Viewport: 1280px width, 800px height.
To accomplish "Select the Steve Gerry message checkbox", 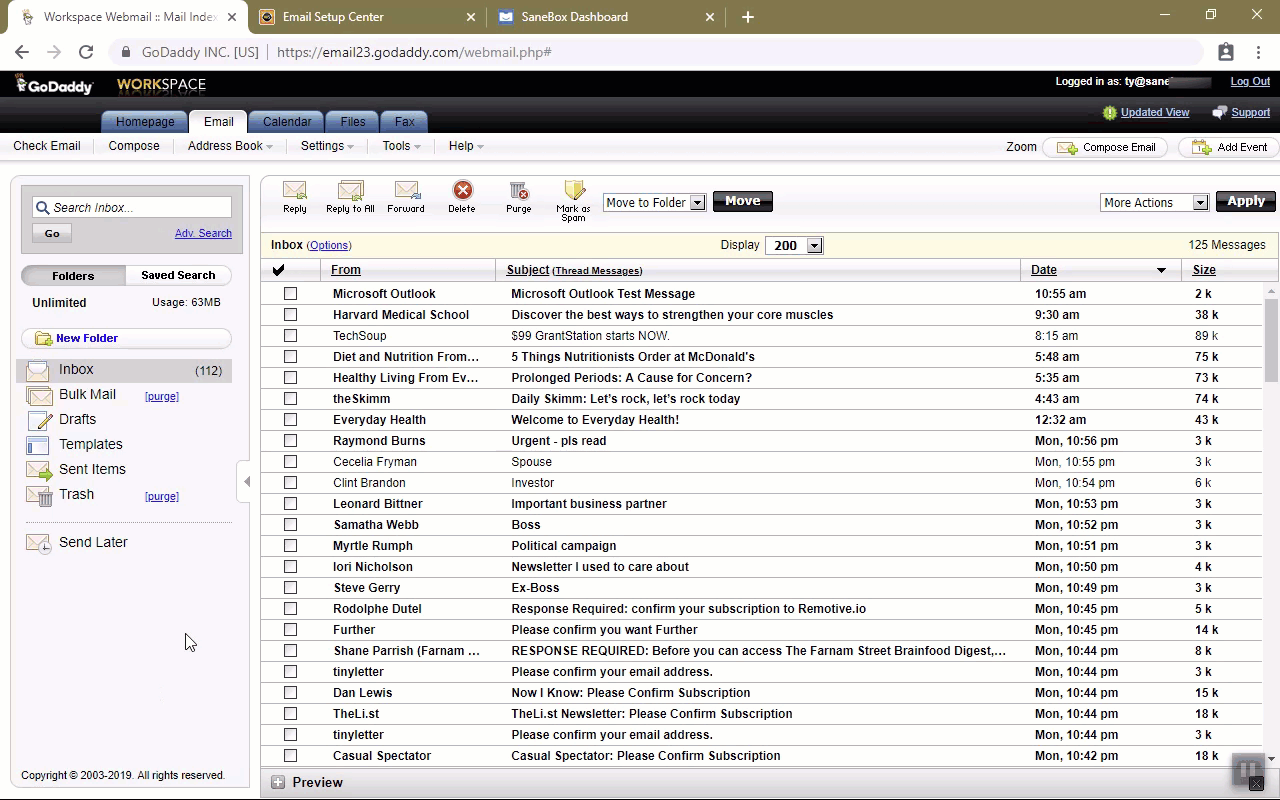I will tap(290, 588).
